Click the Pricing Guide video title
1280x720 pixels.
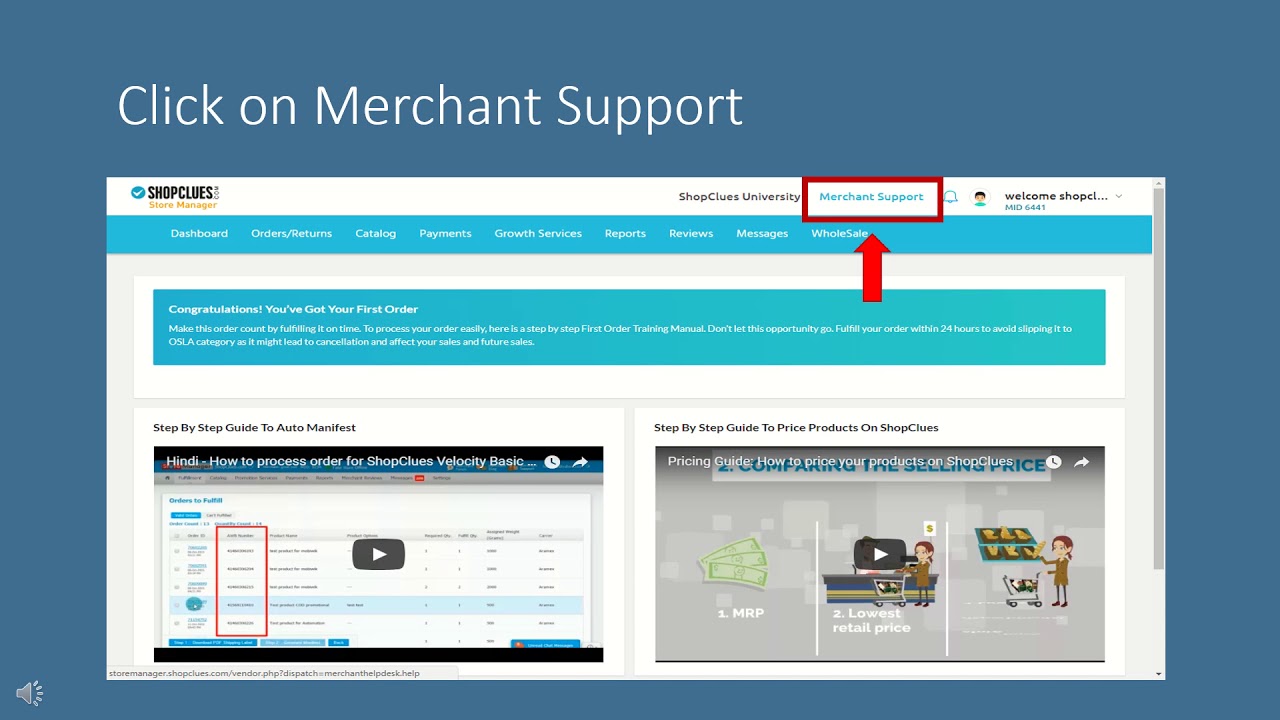(840, 461)
